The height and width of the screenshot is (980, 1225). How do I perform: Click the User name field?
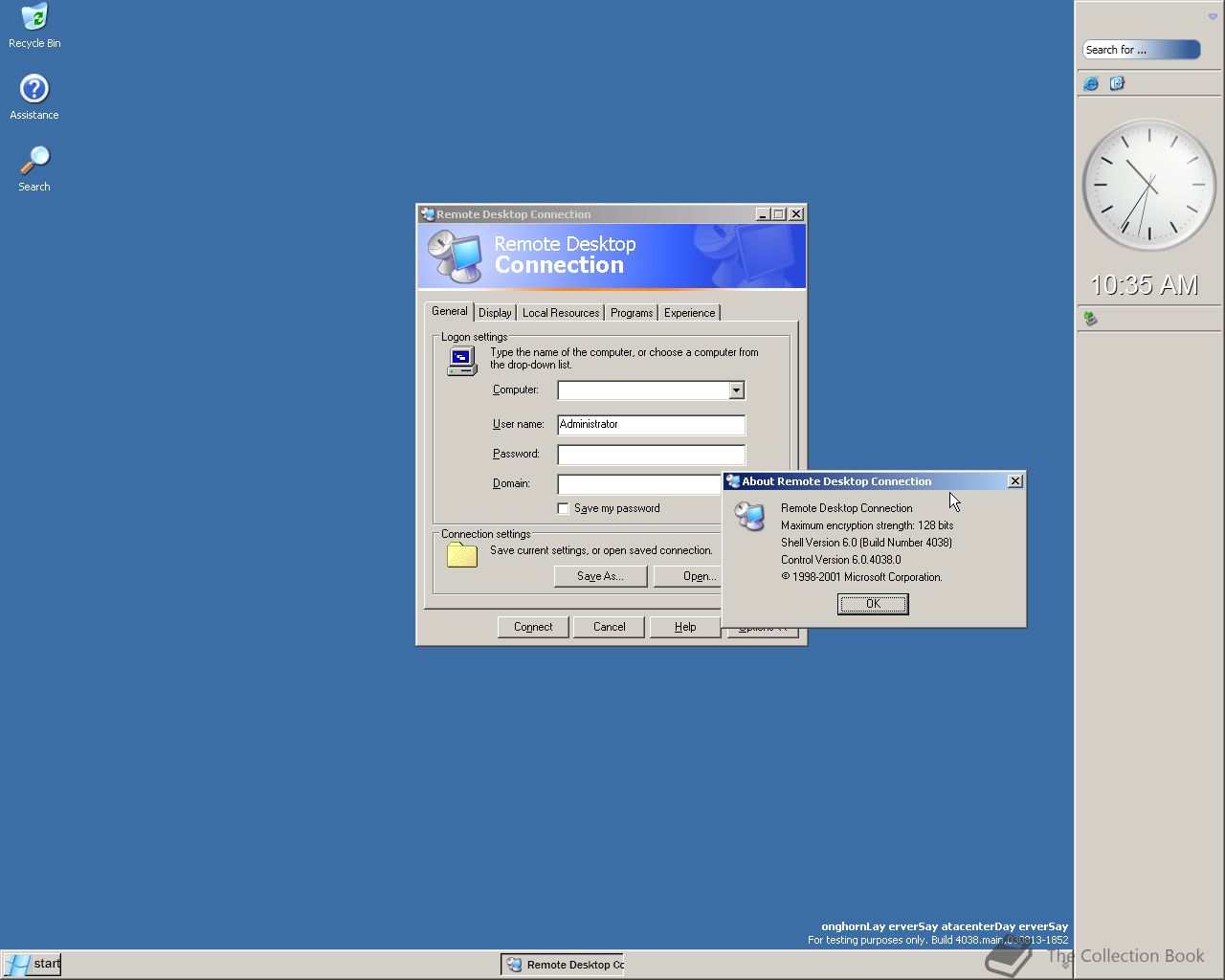(x=651, y=425)
